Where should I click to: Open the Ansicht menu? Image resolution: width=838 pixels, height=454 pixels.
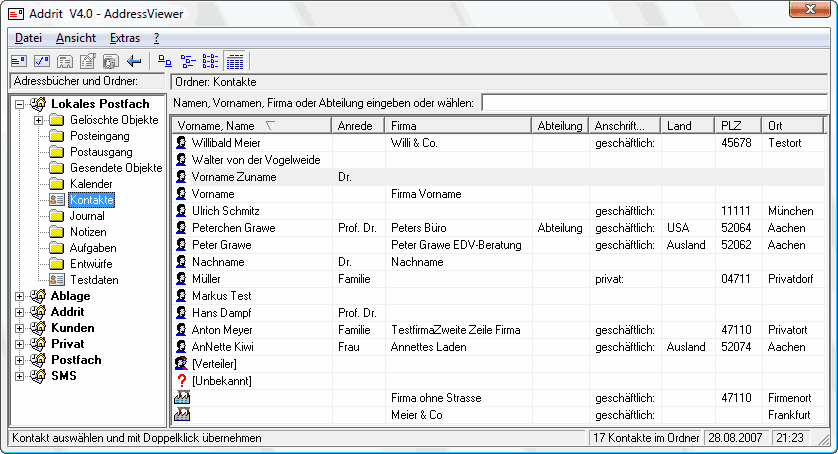76,38
